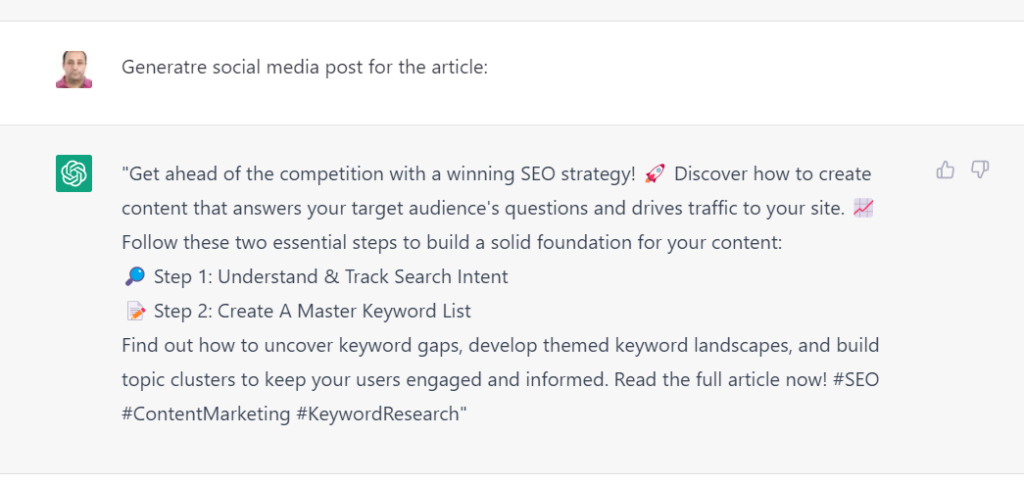Click the thumbs up feedback icon
Image resolution: width=1024 pixels, height=487 pixels.
point(945,170)
